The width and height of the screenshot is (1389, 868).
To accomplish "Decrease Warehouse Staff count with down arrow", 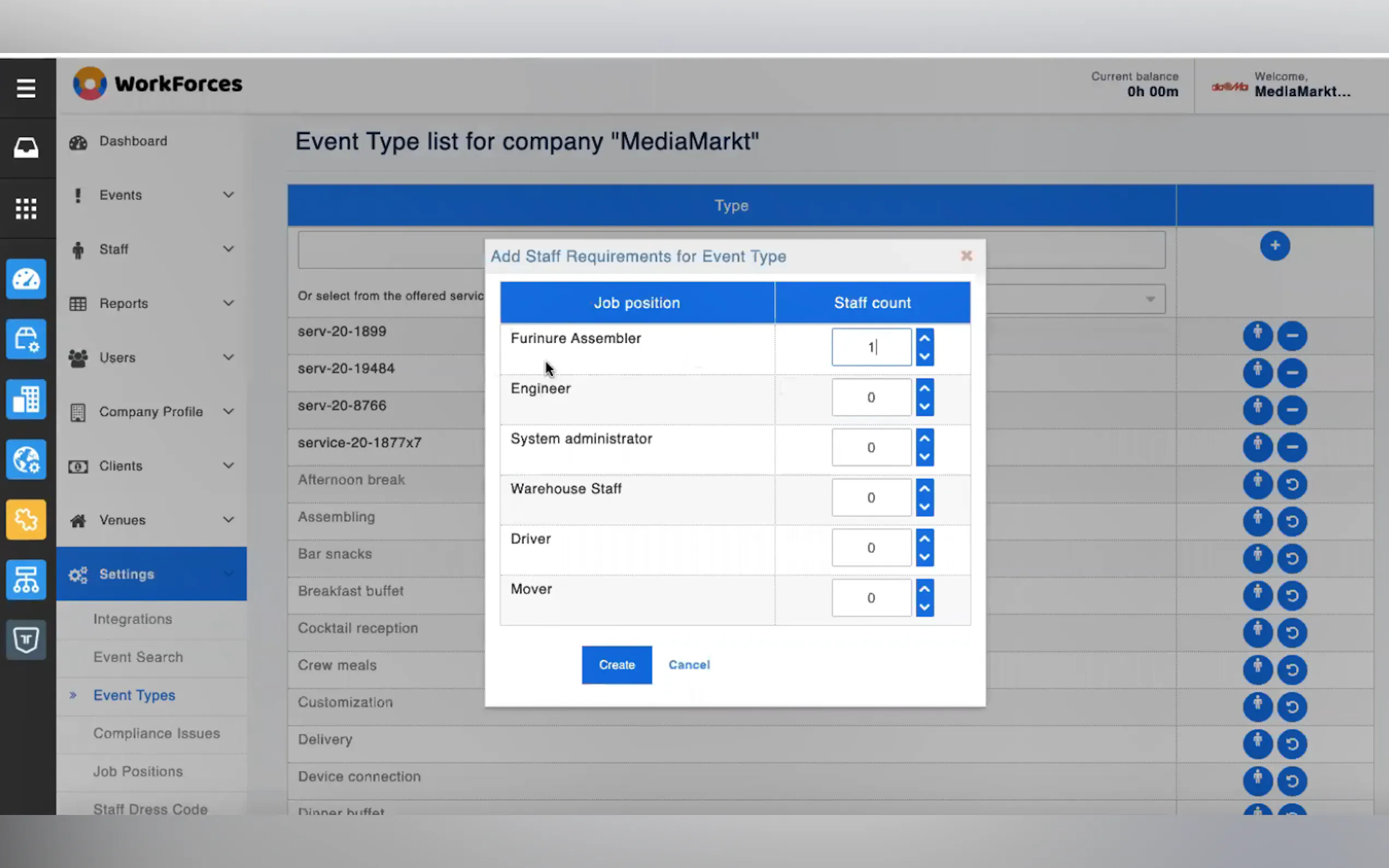I will click(924, 506).
